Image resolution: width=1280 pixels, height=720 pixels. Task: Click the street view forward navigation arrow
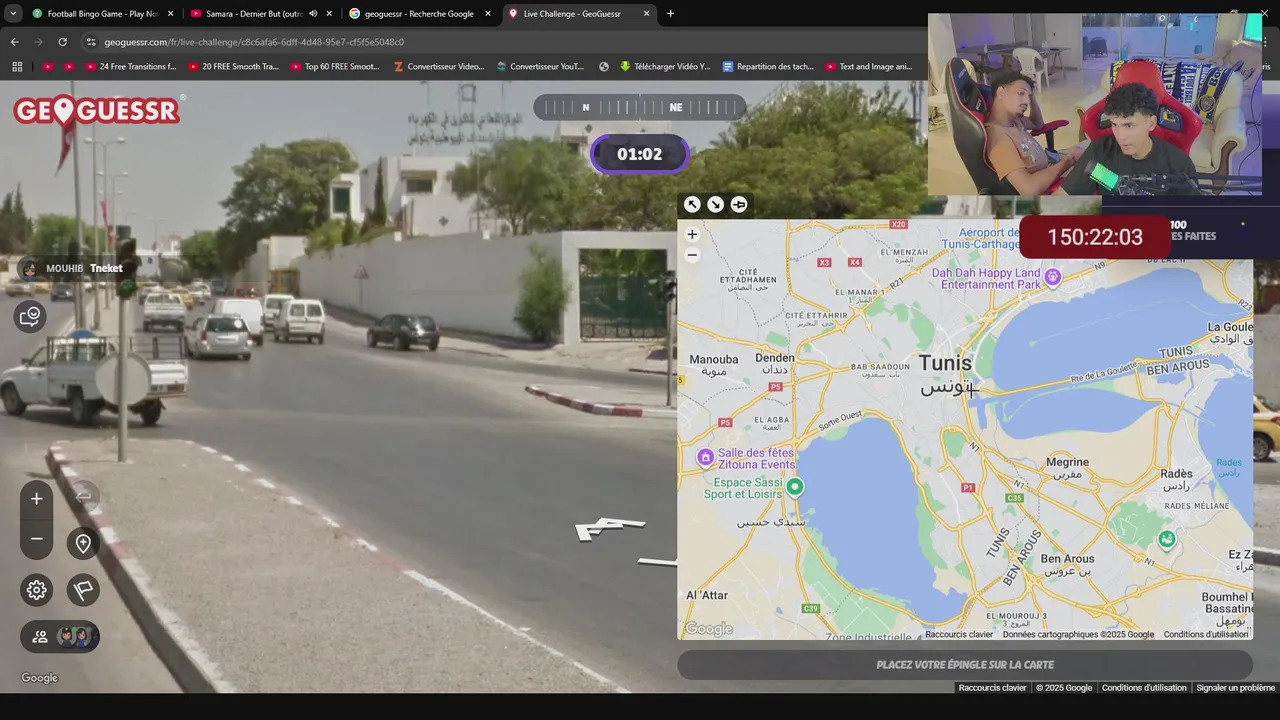click(x=610, y=527)
